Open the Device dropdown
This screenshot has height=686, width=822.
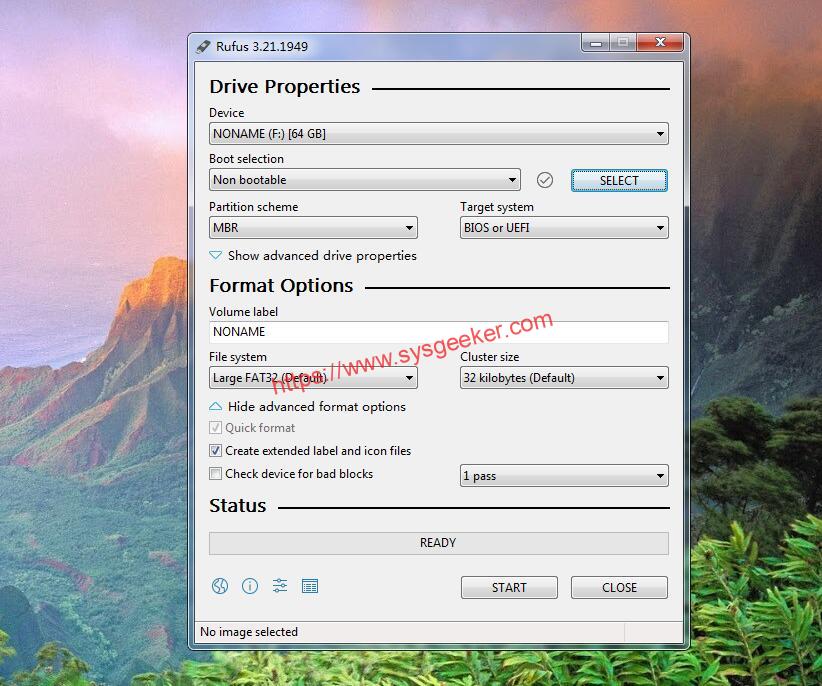point(438,134)
